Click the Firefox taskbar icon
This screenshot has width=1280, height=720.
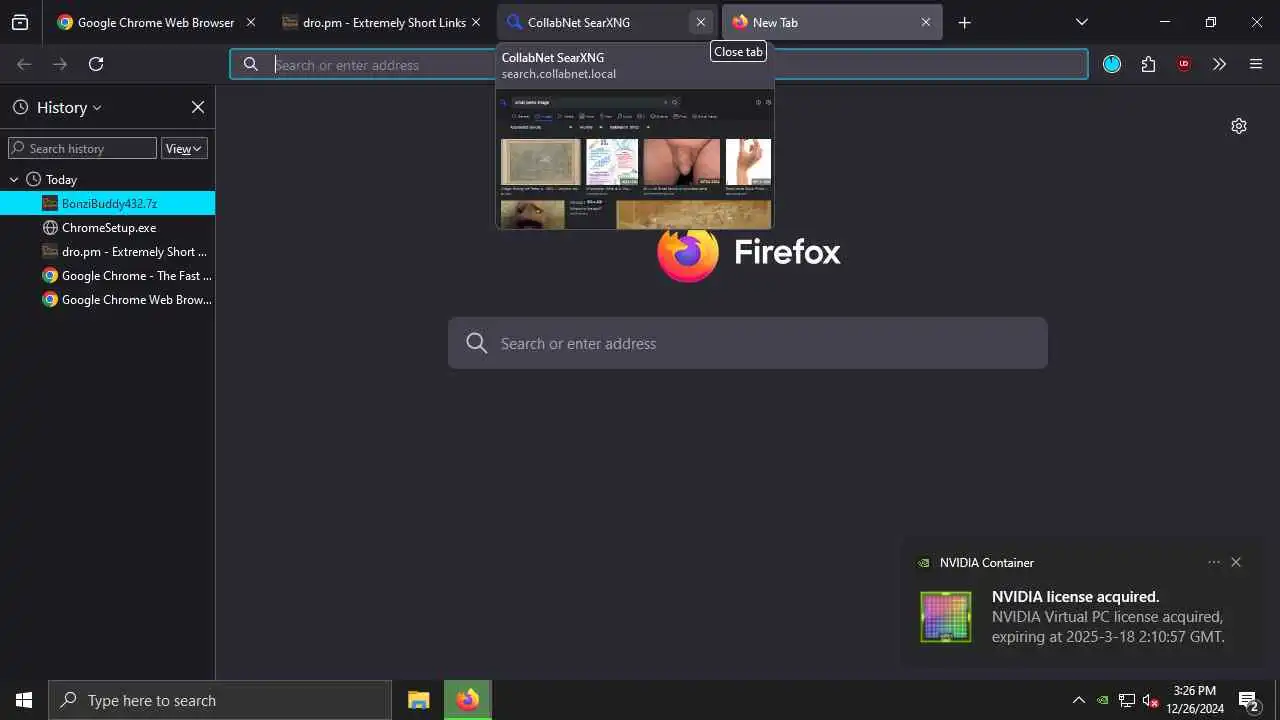(x=467, y=700)
